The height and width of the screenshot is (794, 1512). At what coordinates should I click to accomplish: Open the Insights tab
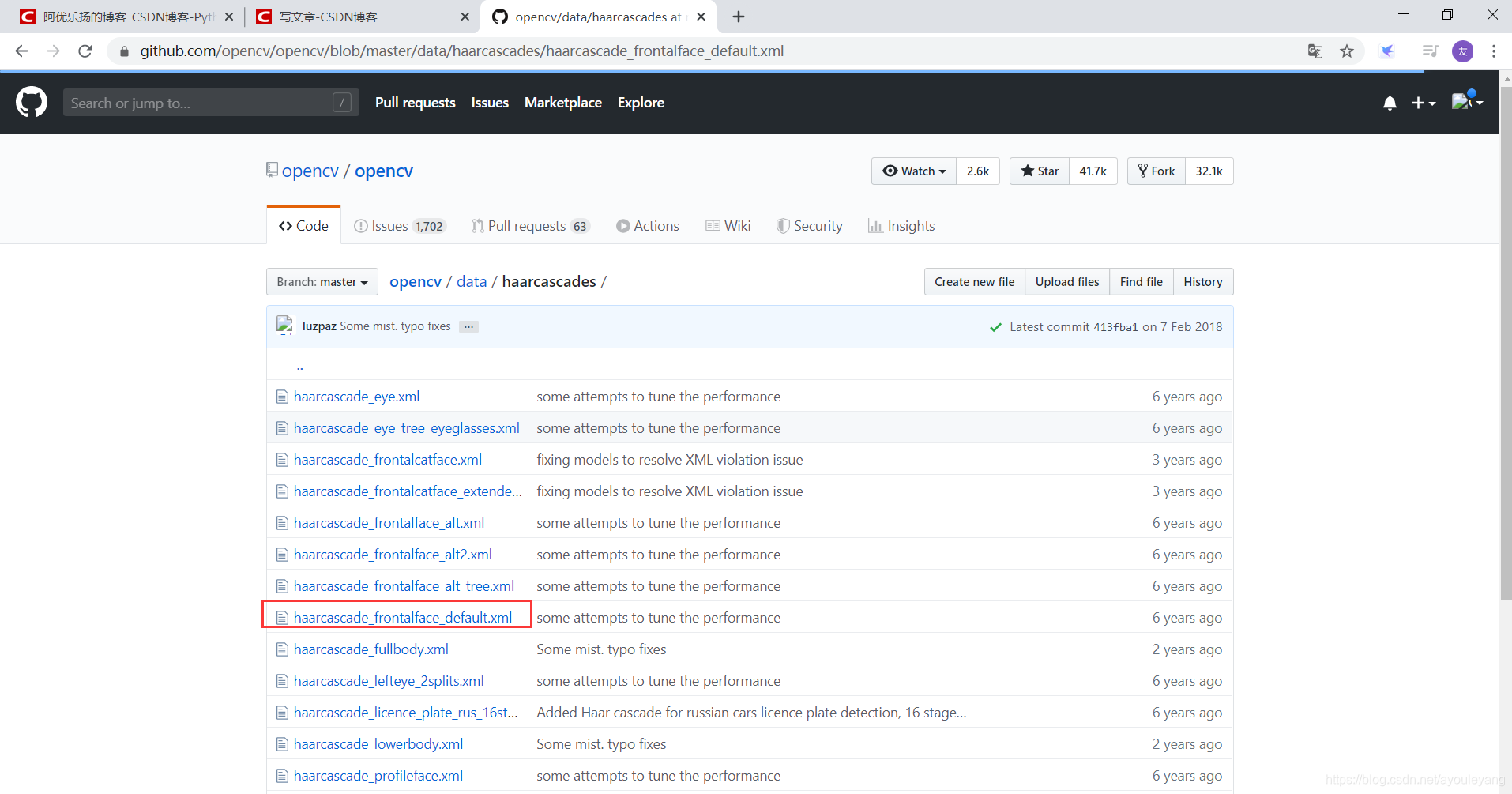(x=901, y=226)
